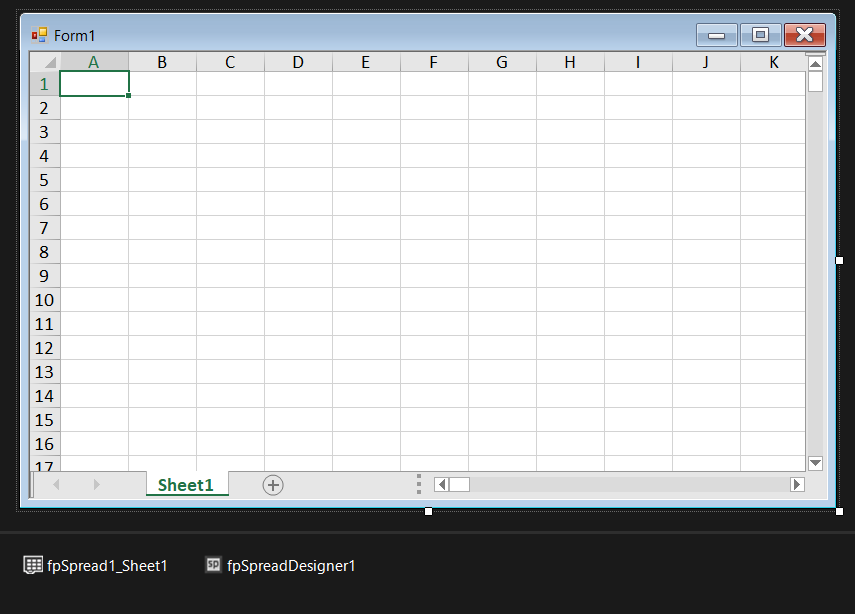This screenshot has width=855, height=614.
Task: Select column F header
Action: click(x=434, y=62)
